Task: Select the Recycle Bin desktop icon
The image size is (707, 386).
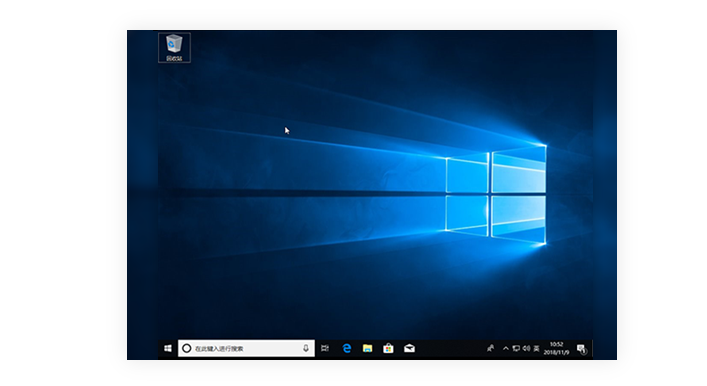Action: coord(174,48)
